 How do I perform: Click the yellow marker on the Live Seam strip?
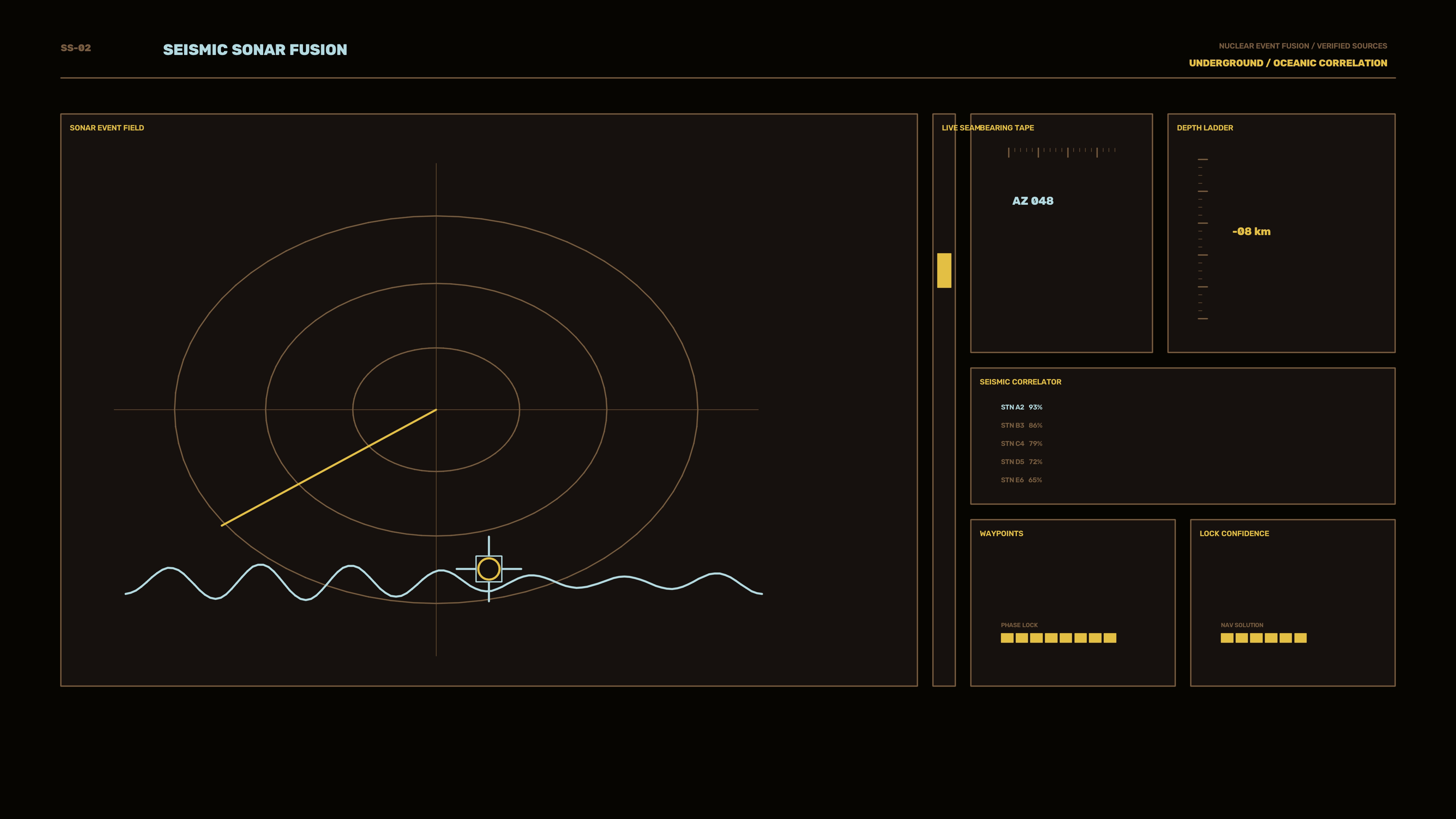click(944, 270)
